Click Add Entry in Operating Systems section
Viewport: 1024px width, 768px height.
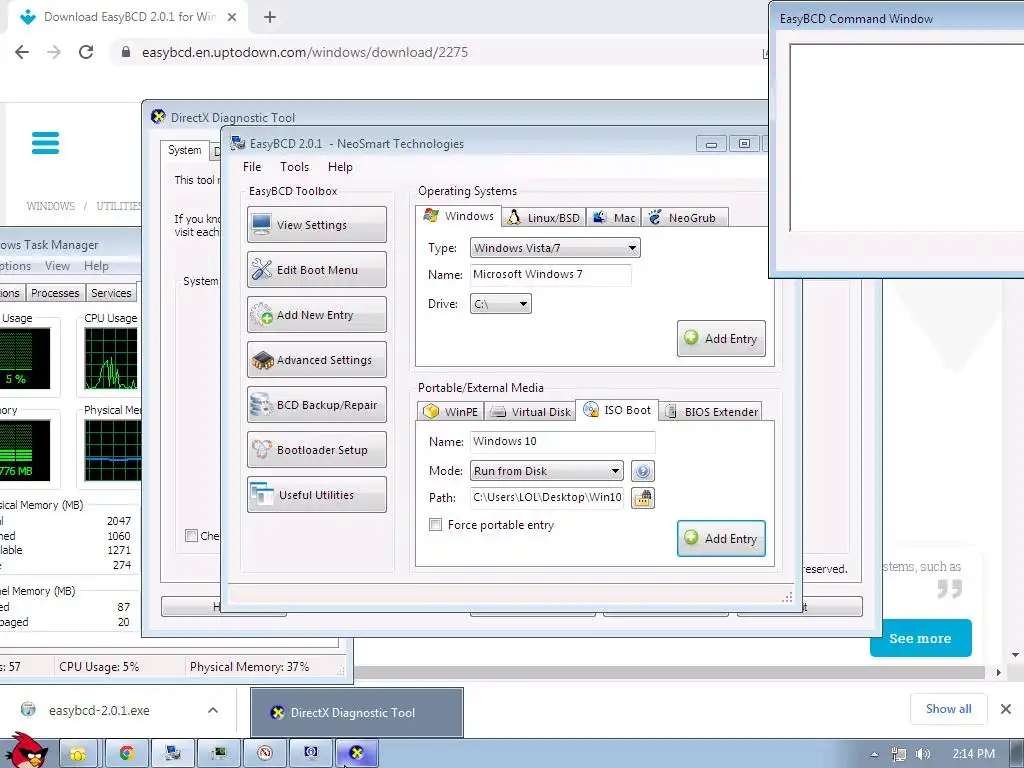[721, 338]
